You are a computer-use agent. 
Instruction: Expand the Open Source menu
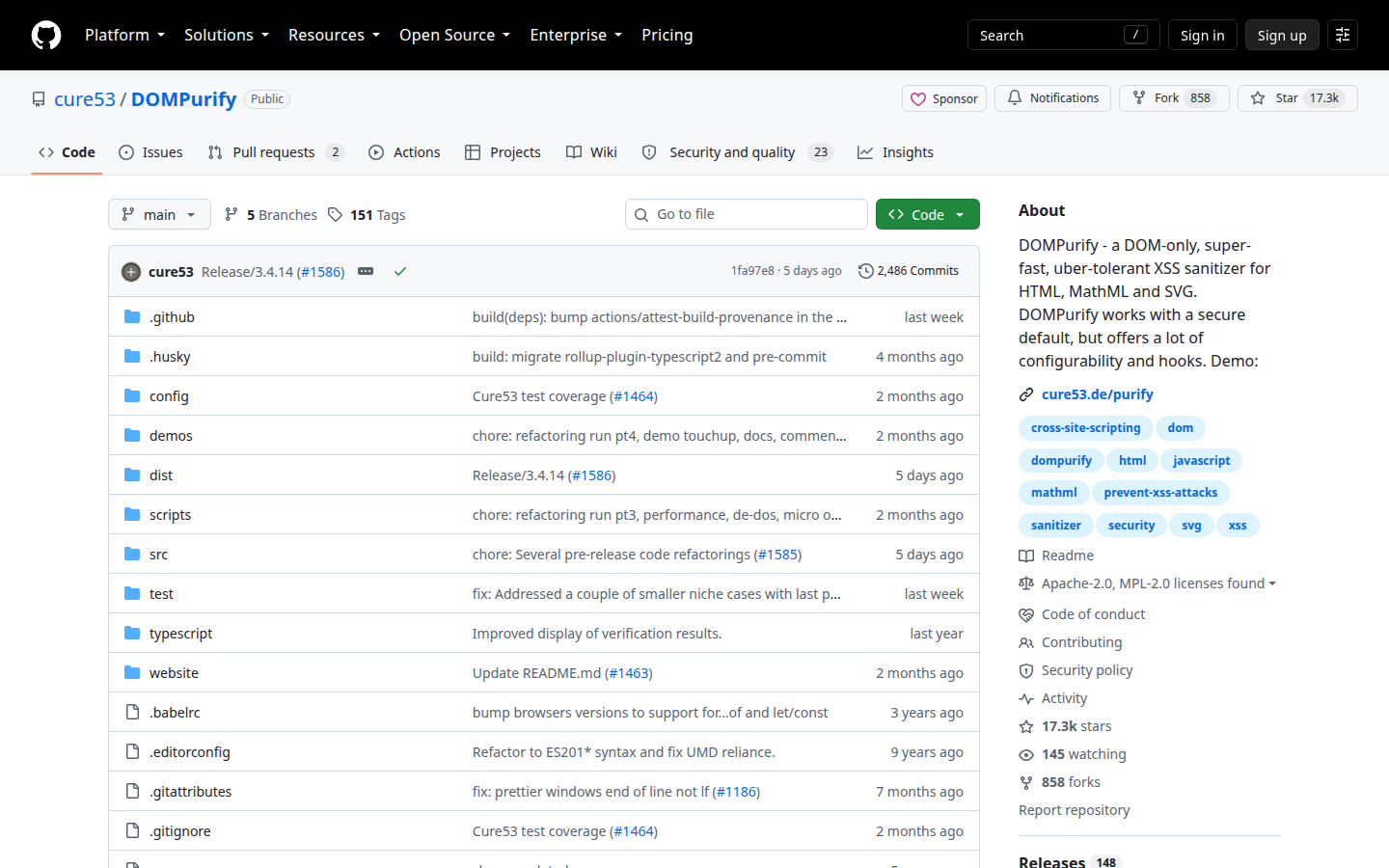[x=455, y=35]
